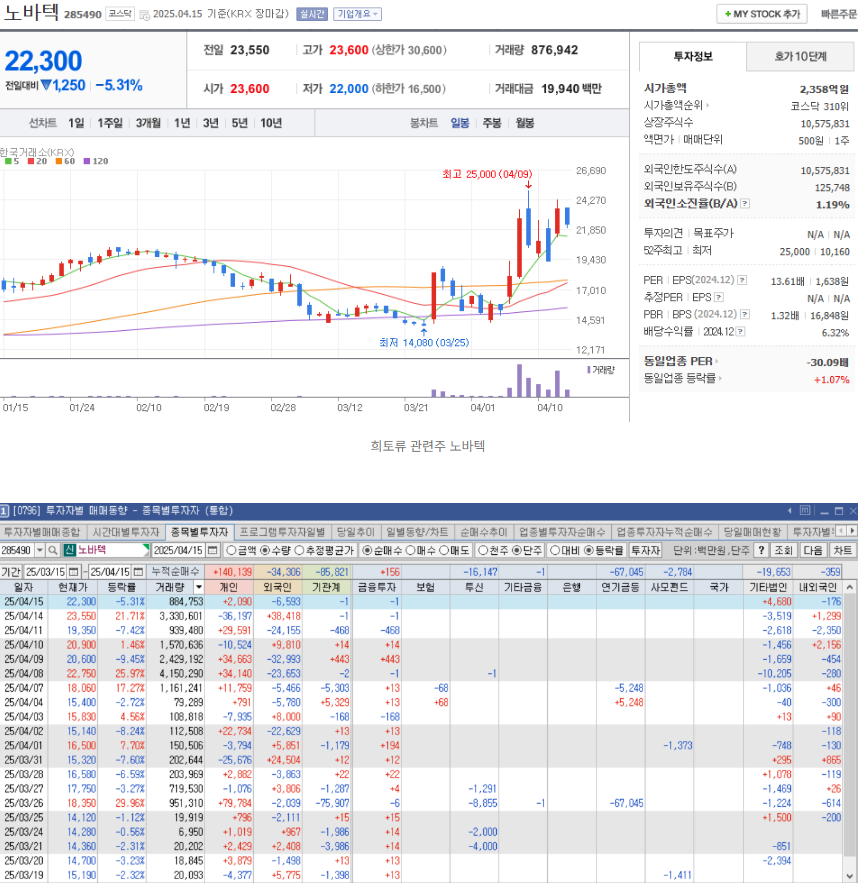
Task: Select the 단주 radio button
Action: pos(517,550)
